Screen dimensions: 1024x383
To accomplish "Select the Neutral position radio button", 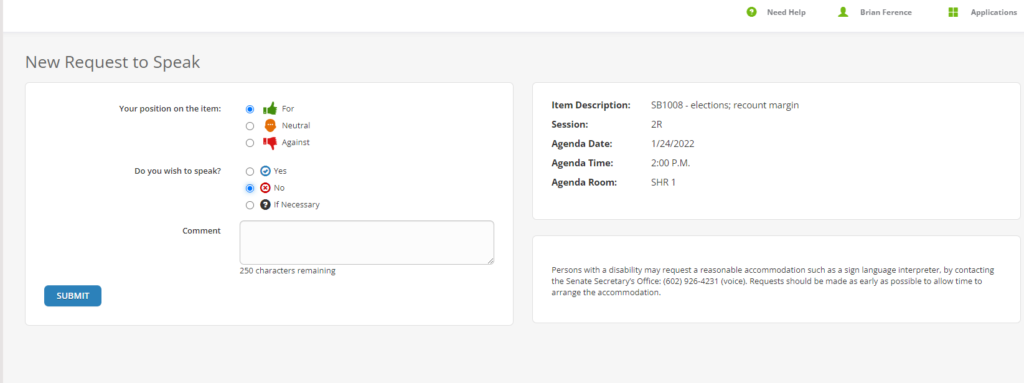I will 249,126.
